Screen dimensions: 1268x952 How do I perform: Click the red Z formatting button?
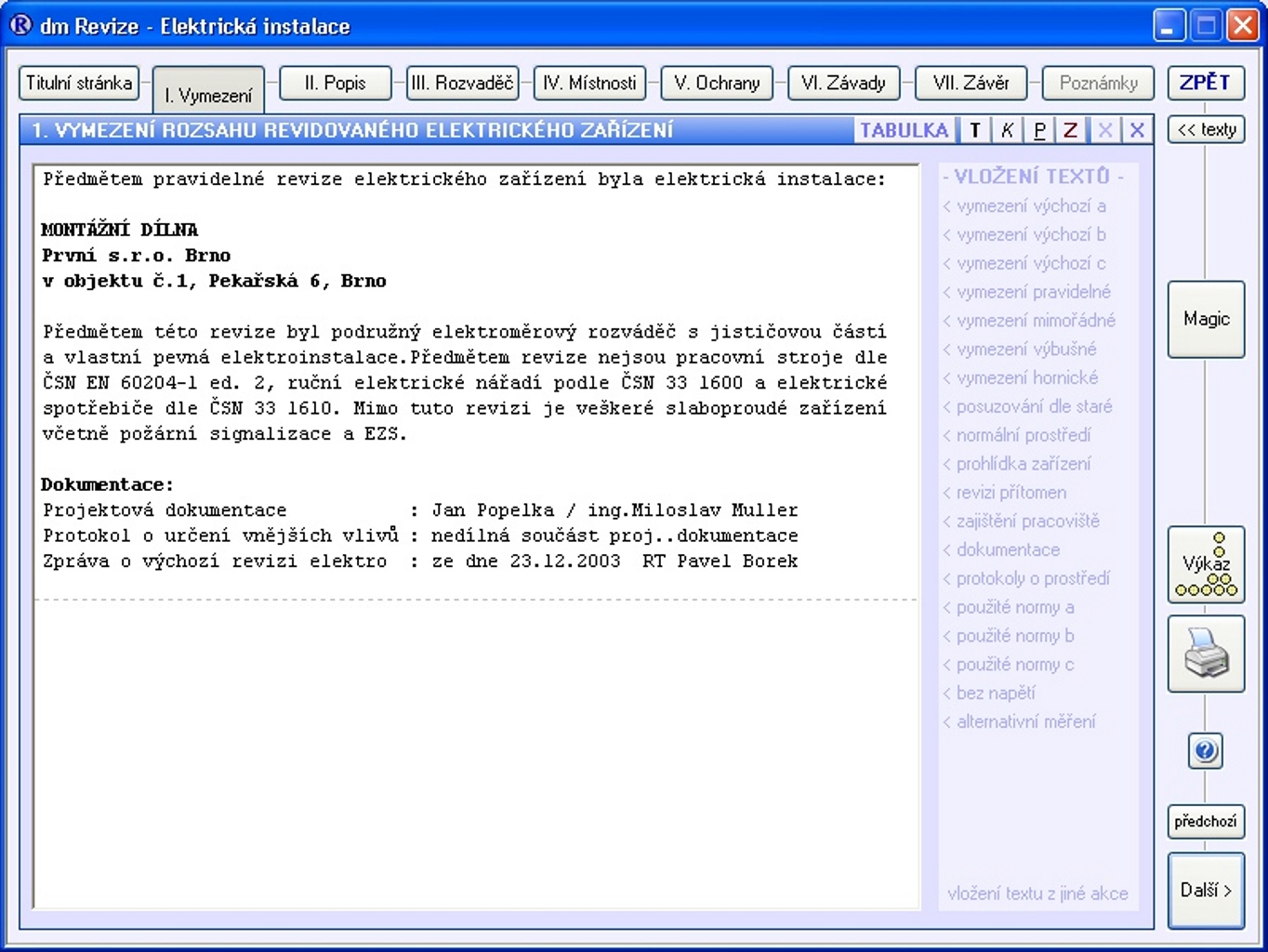(x=1071, y=130)
